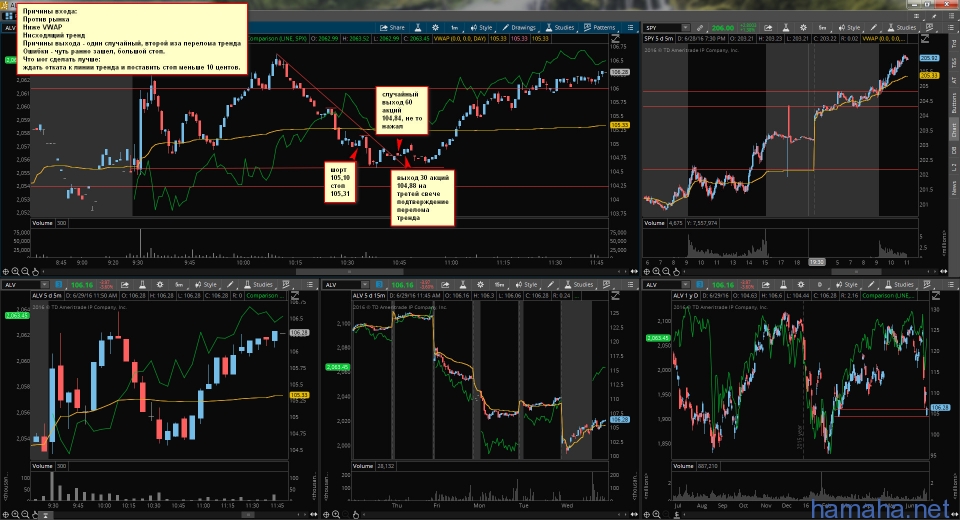The height and width of the screenshot is (520, 960).
Task: Open Studies on bottom-middle 15m chart
Action: click(579, 285)
